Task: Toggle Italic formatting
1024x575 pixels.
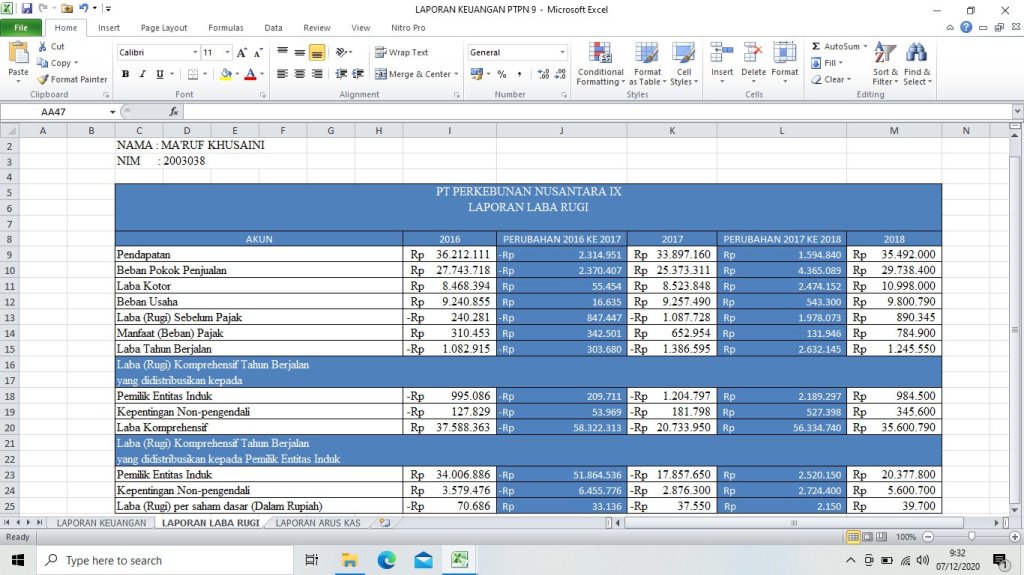Action: point(143,74)
